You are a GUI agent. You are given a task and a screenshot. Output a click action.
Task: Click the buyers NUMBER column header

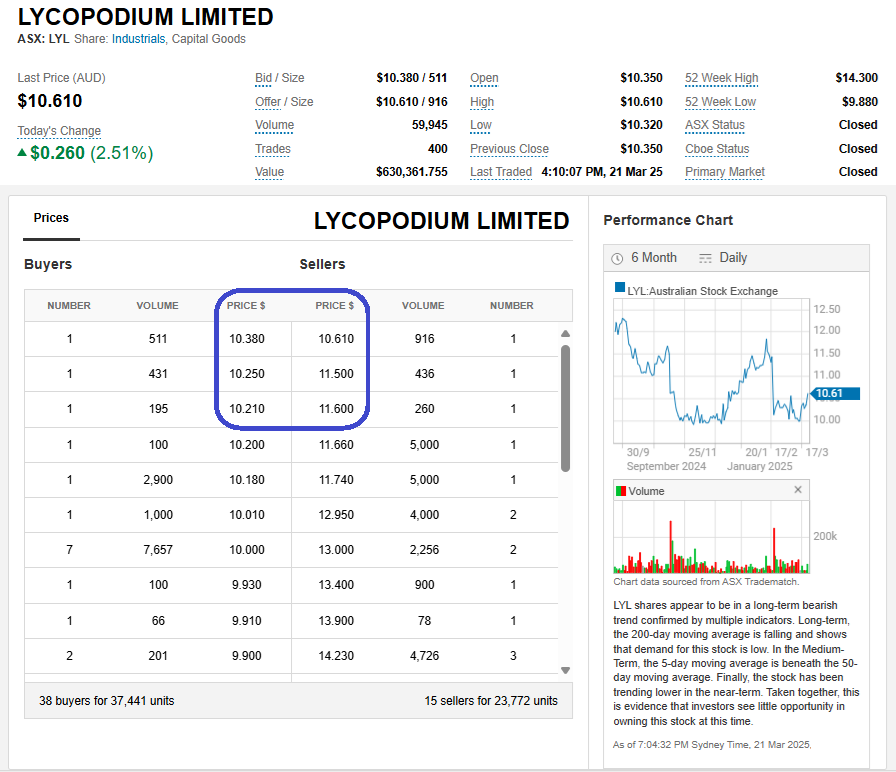tap(69, 306)
